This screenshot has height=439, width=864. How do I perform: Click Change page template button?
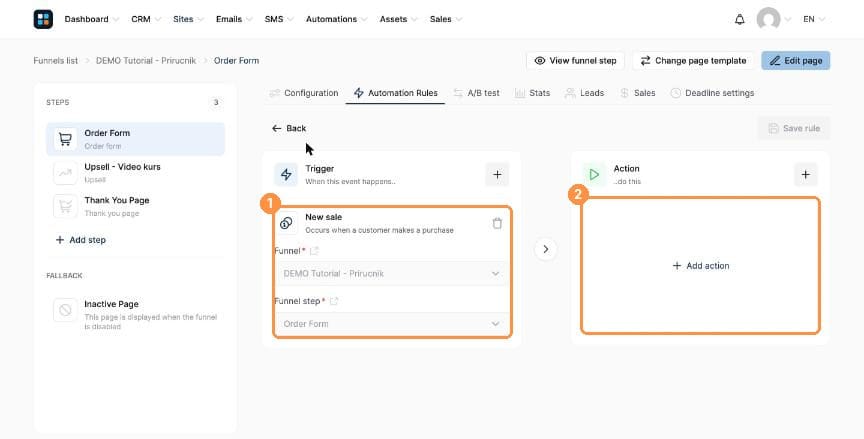693,61
